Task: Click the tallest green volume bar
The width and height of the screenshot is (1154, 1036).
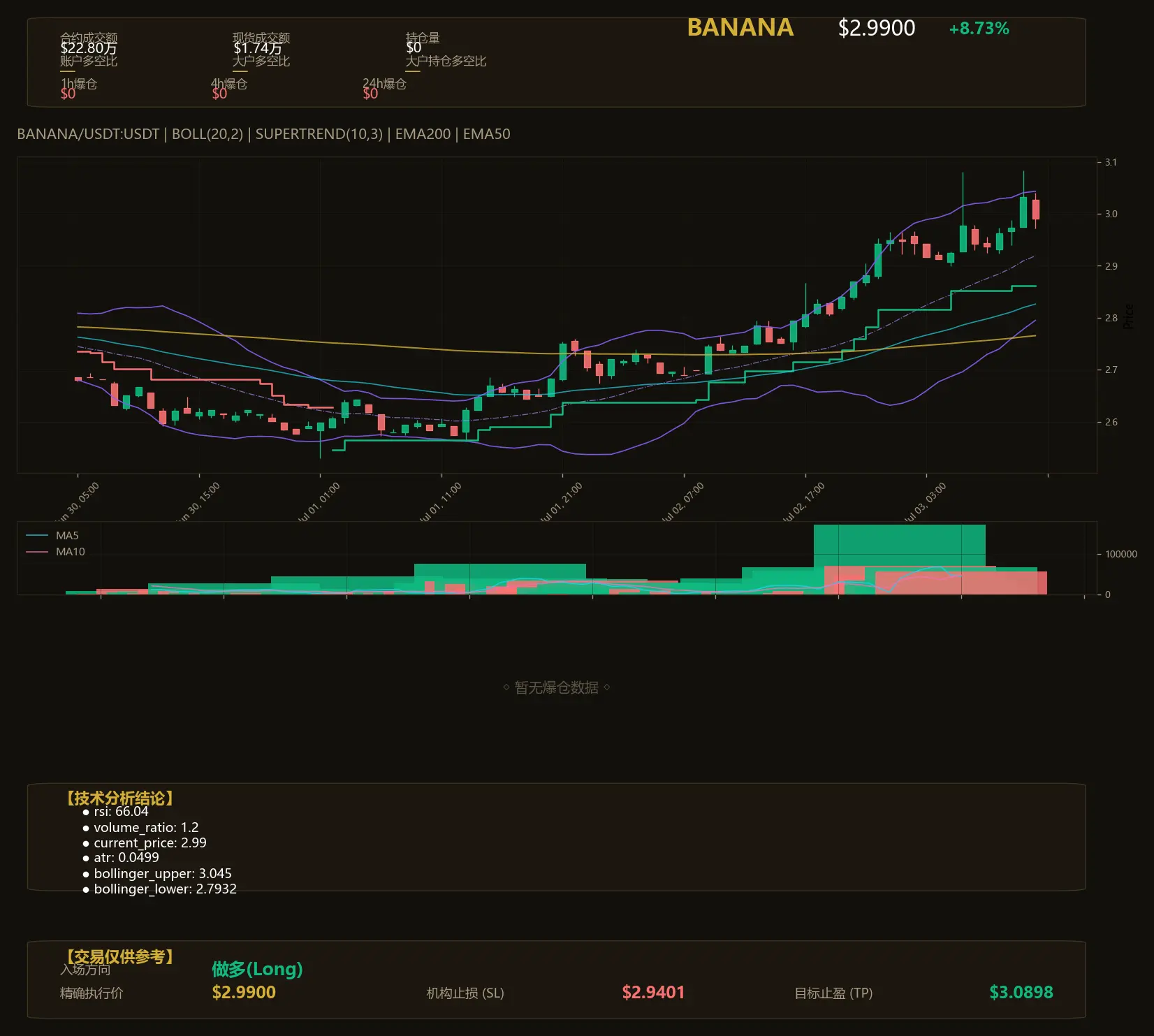Action: point(900,560)
